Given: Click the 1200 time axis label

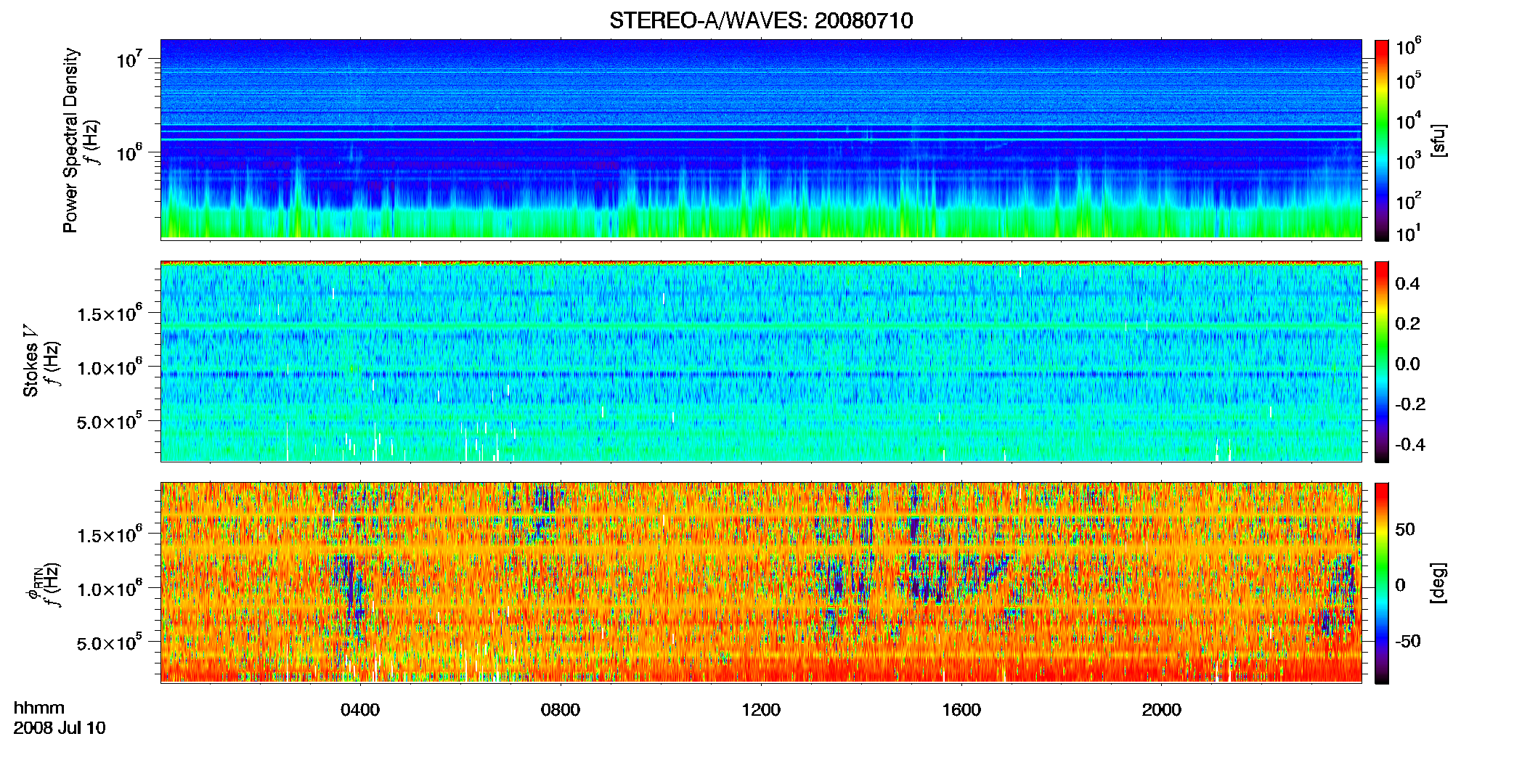Looking at the screenshot, I should [x=761, y=710].
